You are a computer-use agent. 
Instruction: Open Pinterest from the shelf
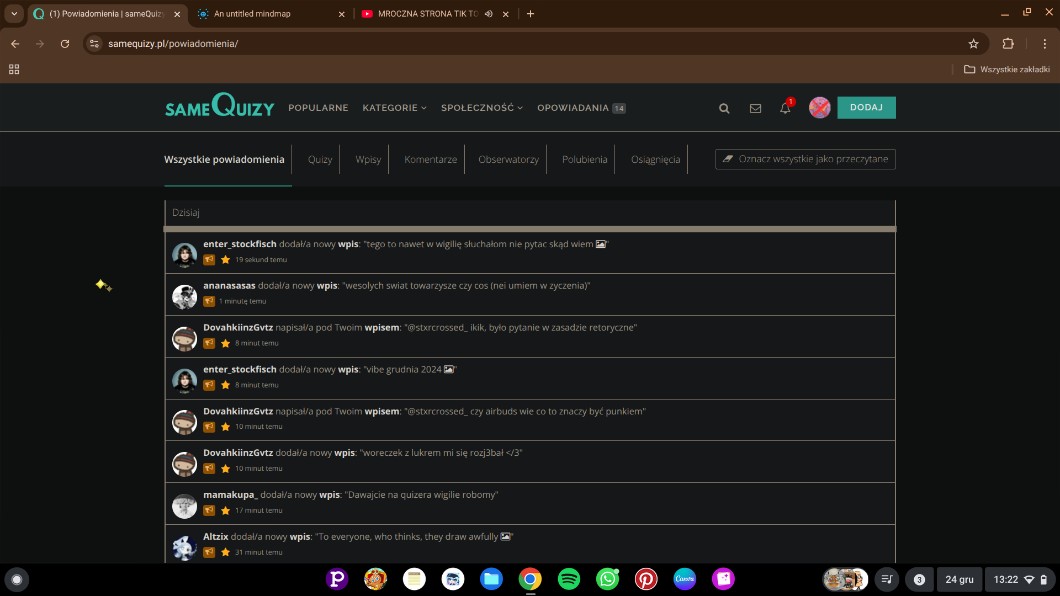click(x=646, y=579)
